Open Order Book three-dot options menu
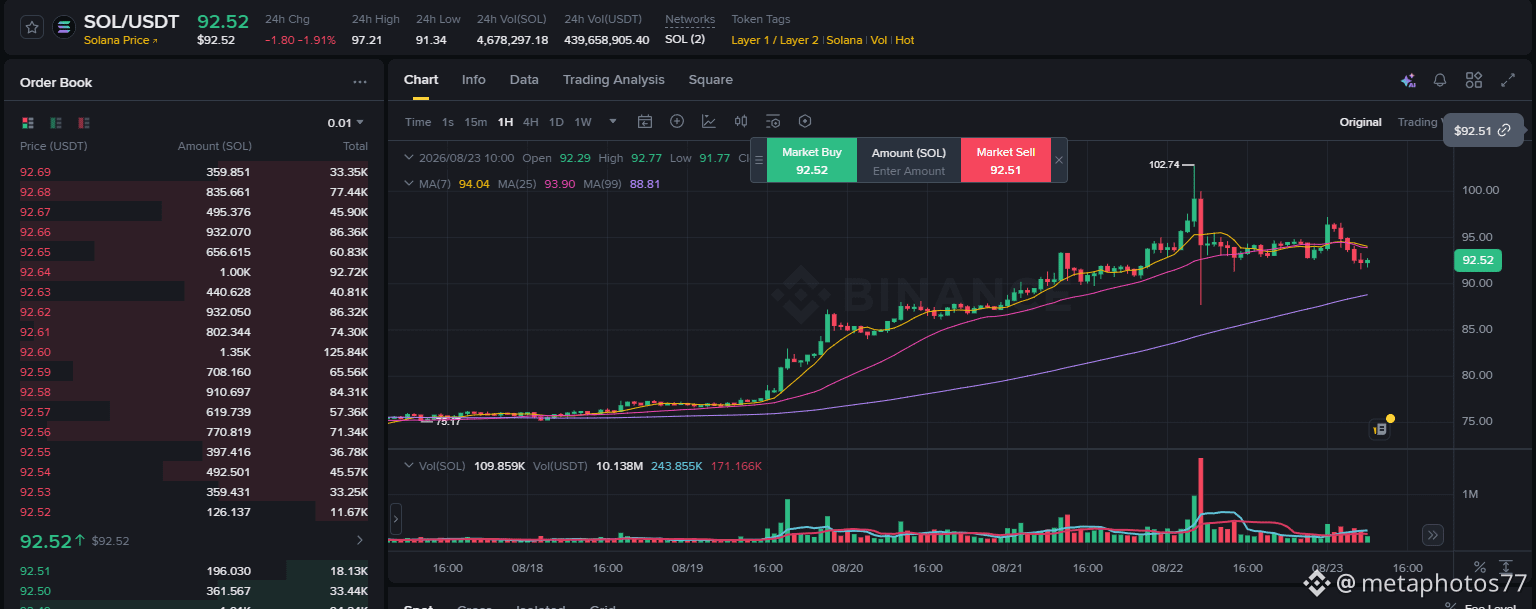 click(360, 83)
